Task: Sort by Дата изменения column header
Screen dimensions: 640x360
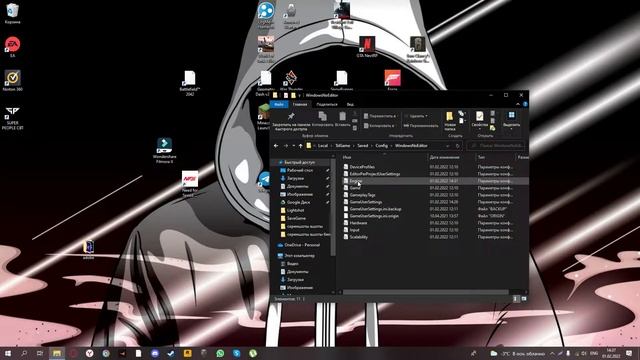Action: (x=444, y=157)
